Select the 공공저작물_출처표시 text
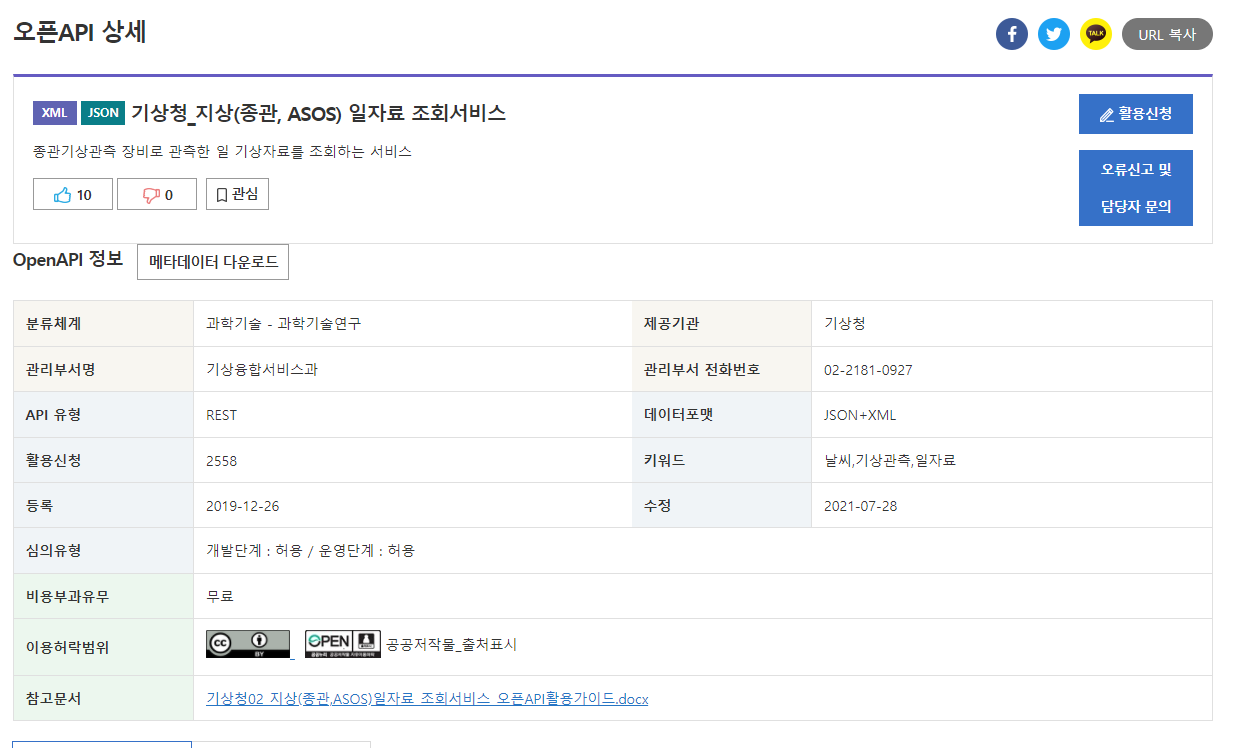Viewport: 1235px width, 748px height. pos(451,644)
